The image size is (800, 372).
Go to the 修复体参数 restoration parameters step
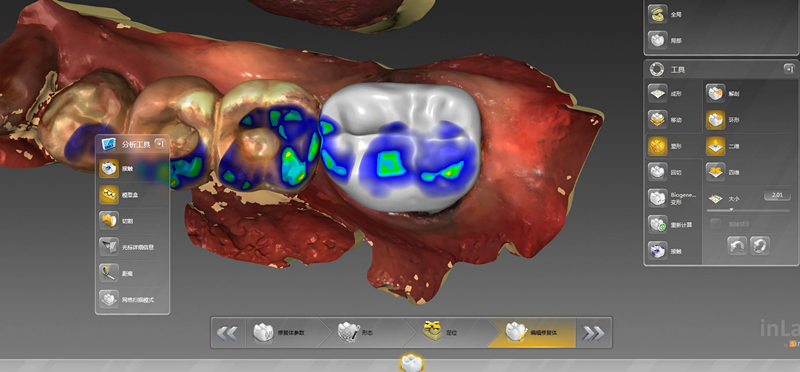(284, 333)
